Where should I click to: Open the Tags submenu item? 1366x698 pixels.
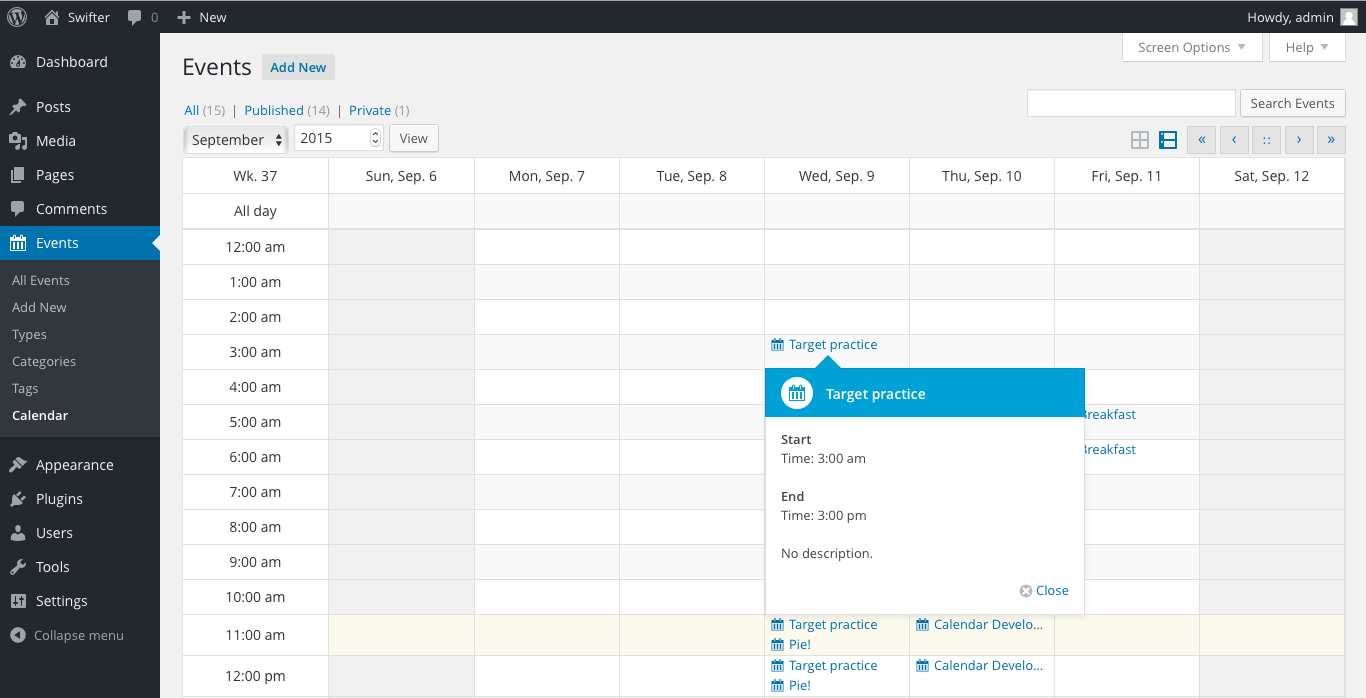click(x=25, y=388)
